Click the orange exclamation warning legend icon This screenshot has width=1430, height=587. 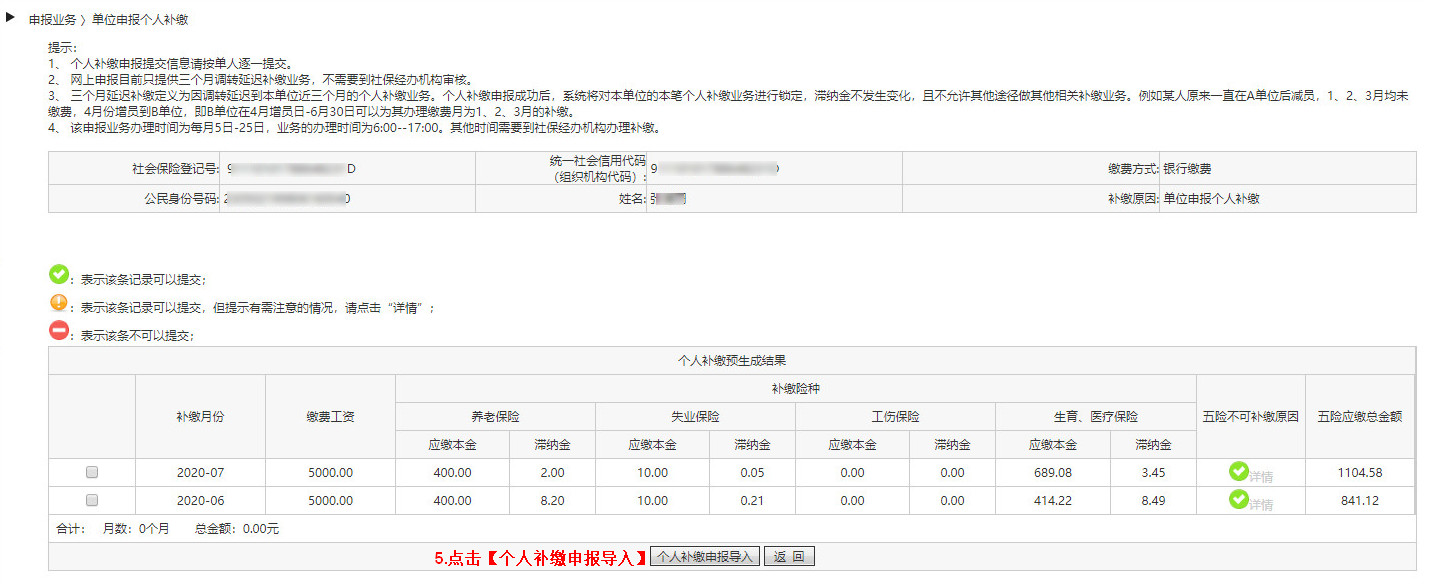(59, 302)
